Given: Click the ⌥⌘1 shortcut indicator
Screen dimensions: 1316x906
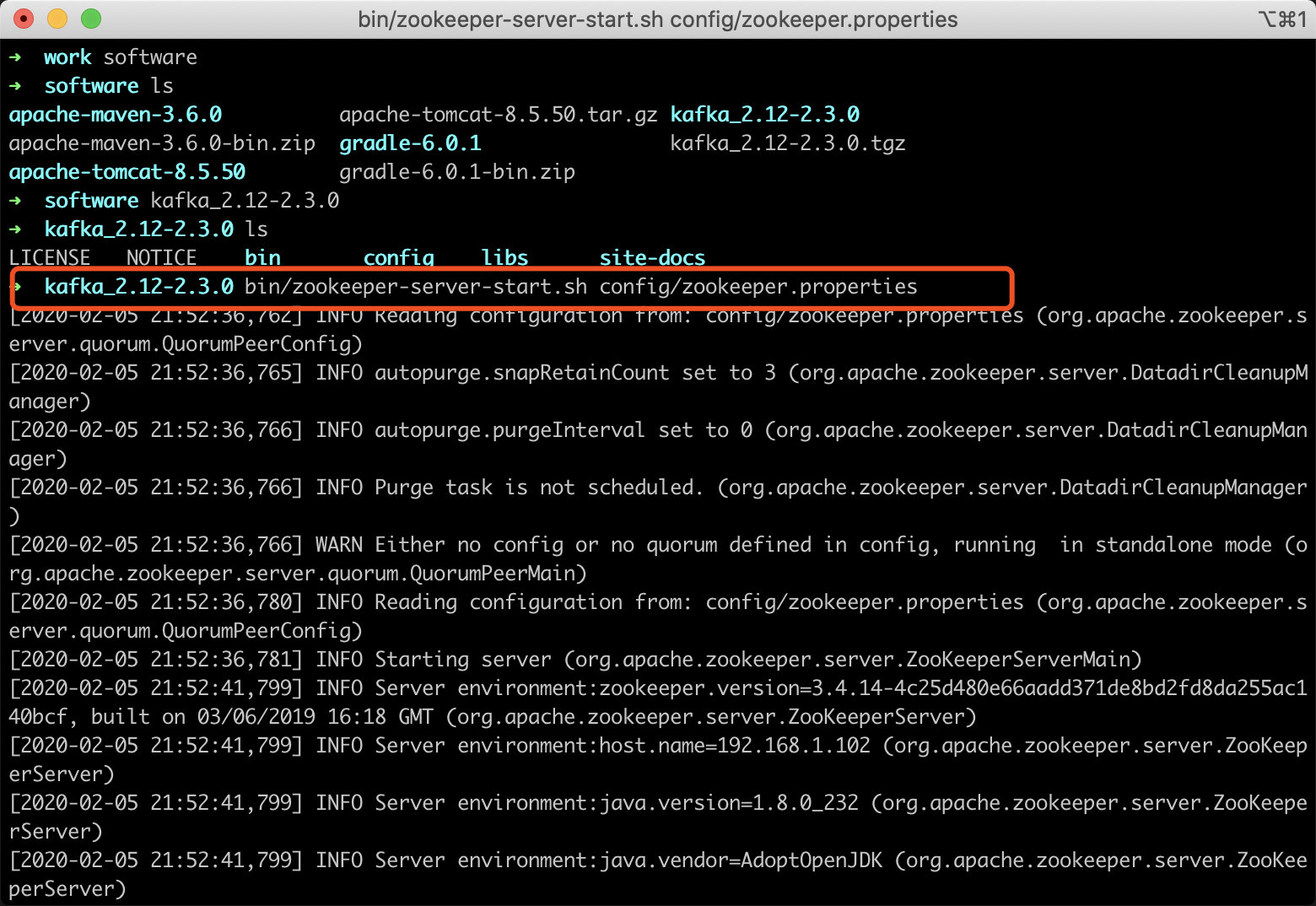Looking at the screenshot, I should click(1281, 19).
